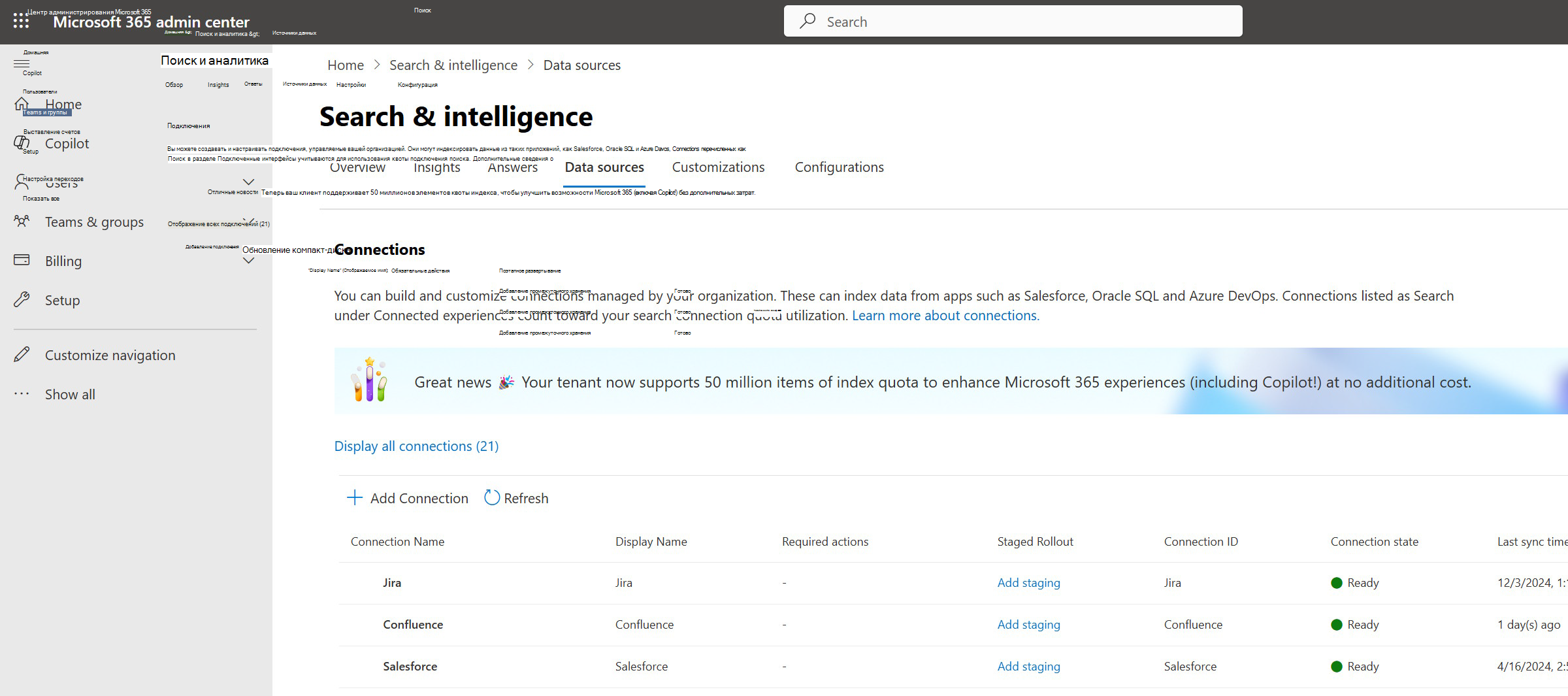Click the green Ready dot for Jira

point(1337,583)
